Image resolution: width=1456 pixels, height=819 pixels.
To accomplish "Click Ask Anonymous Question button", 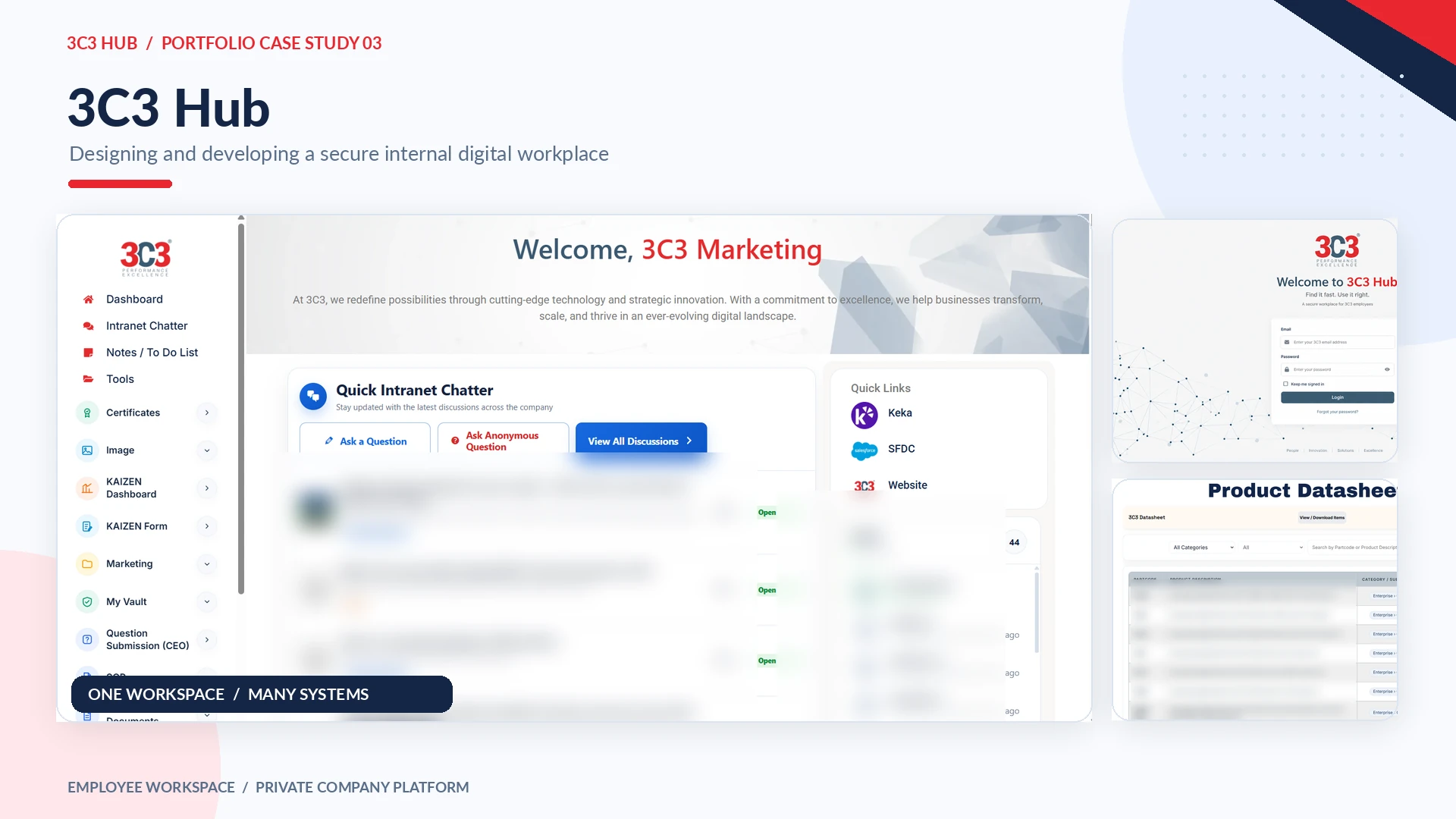I will [503, 439].
